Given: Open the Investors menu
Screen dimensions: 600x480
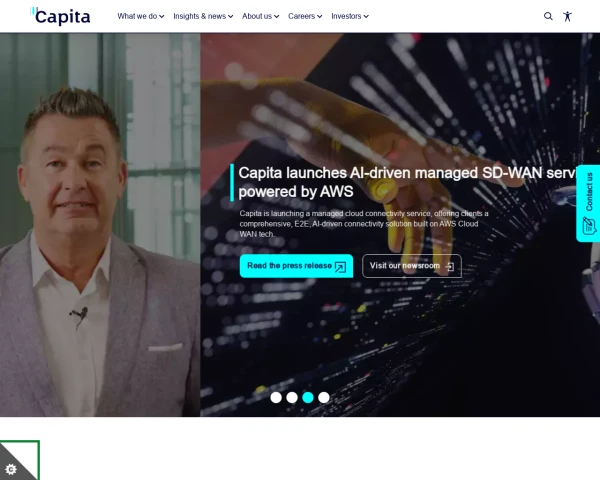Looking at the screenshot, I should coord(350,16).
